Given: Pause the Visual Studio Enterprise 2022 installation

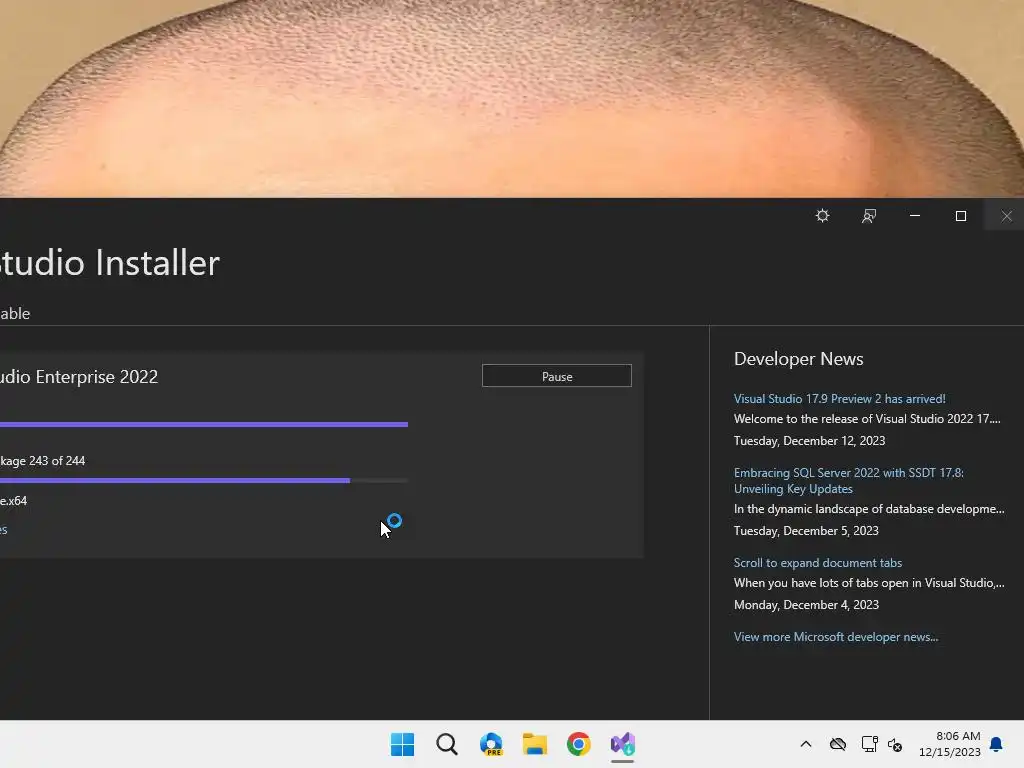Looking at the screenshot, I should [556, 376].
